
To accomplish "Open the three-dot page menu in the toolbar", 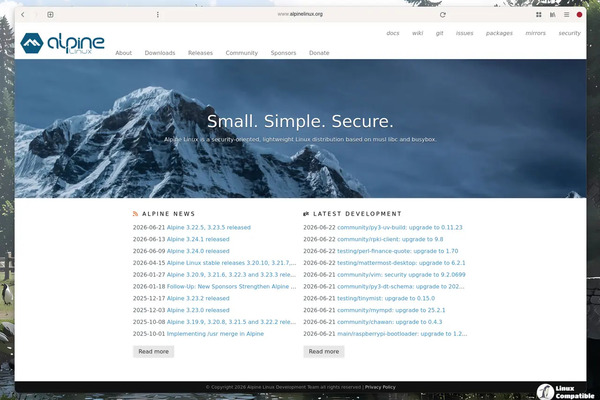I will (x=158, y=15).
